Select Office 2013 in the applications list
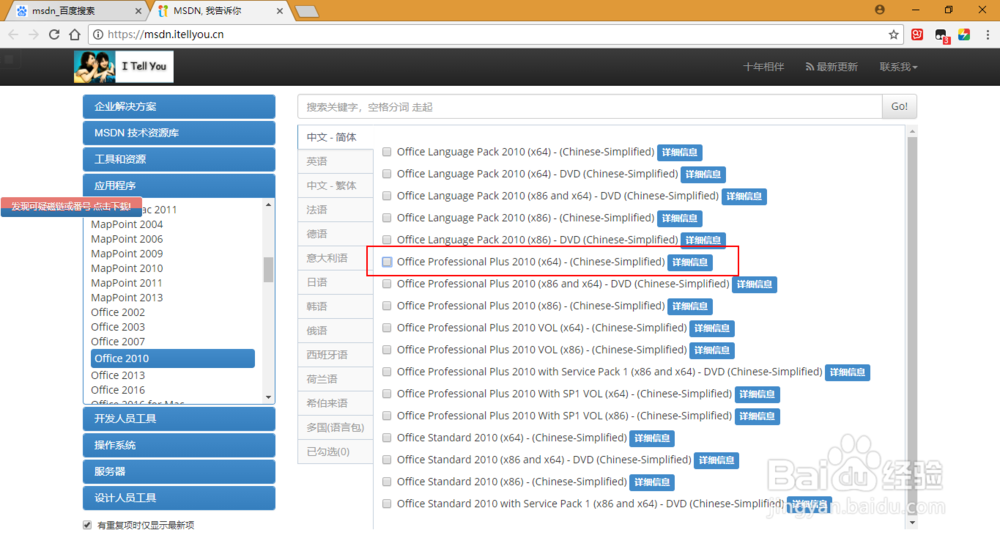Image resolution: width=1000 pixels, height=541 pixels. point(118,375)
